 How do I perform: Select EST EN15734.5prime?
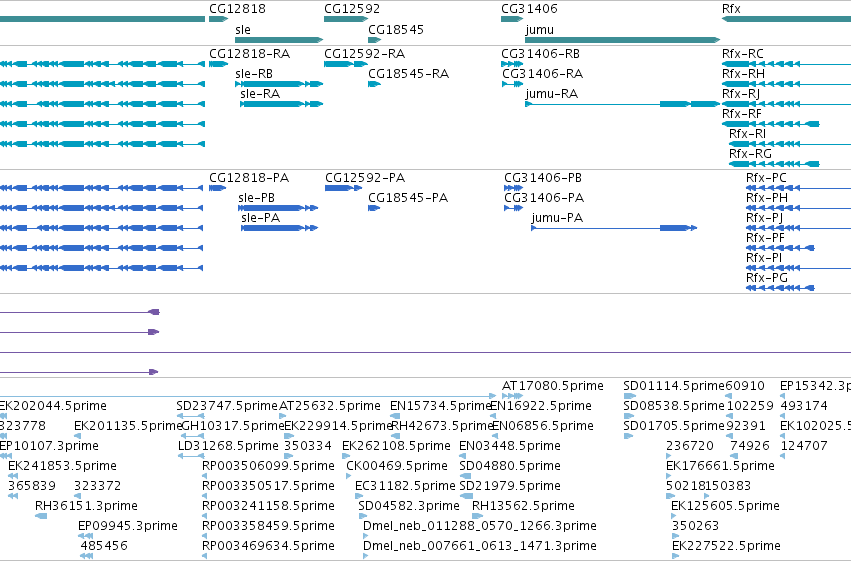[441, 406]
